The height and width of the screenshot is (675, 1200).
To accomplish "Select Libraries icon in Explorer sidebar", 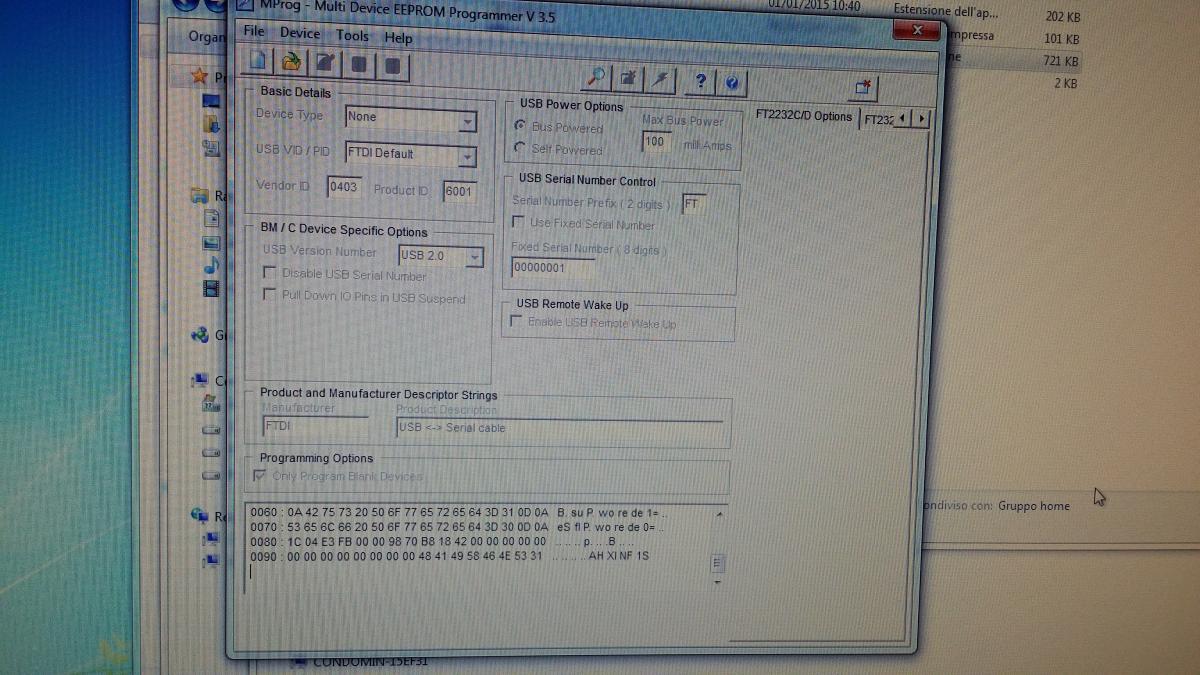I will pyautogui.click(x=199, y=197).
